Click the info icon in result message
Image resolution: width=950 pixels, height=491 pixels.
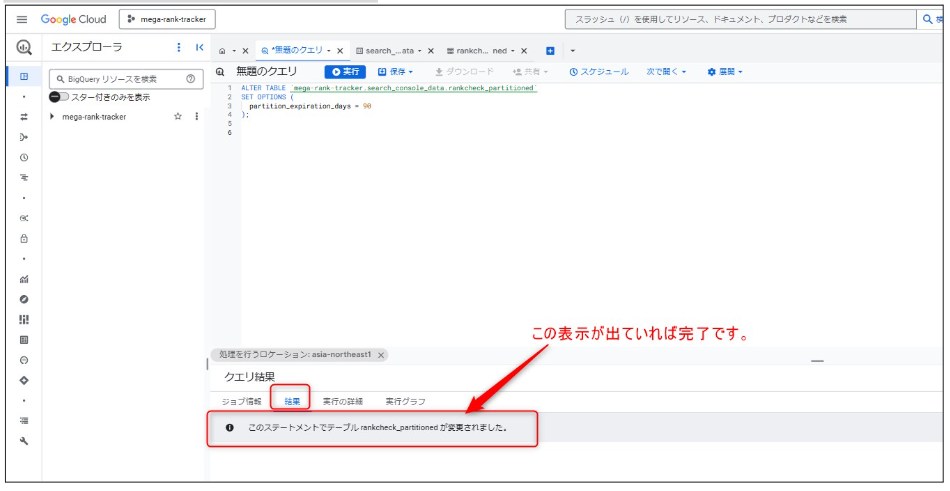pyautogui.click(x=230, y=427)
